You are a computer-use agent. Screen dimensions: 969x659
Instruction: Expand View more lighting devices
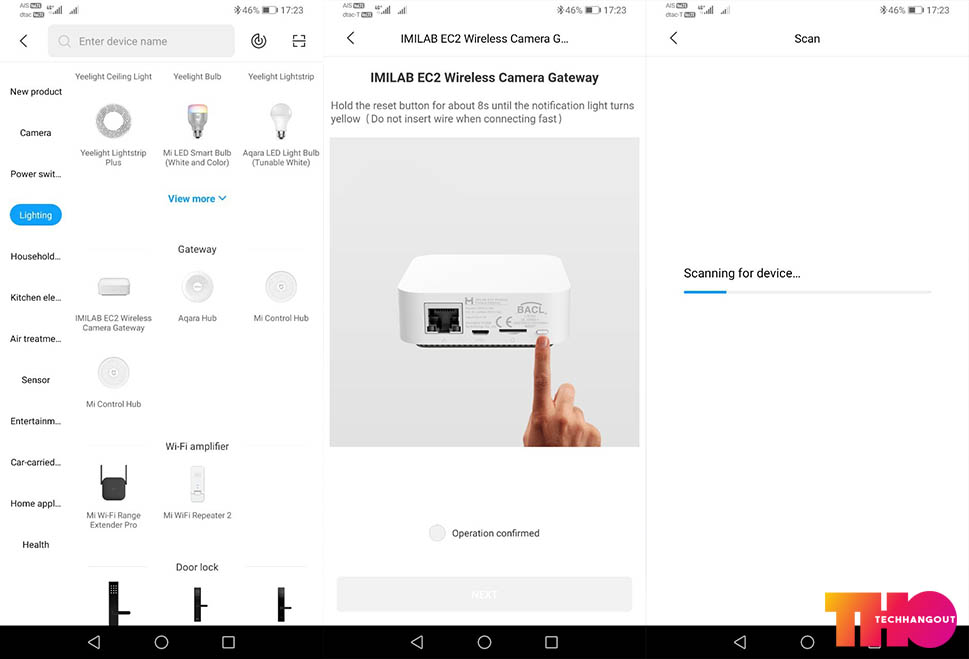(197, 198)
